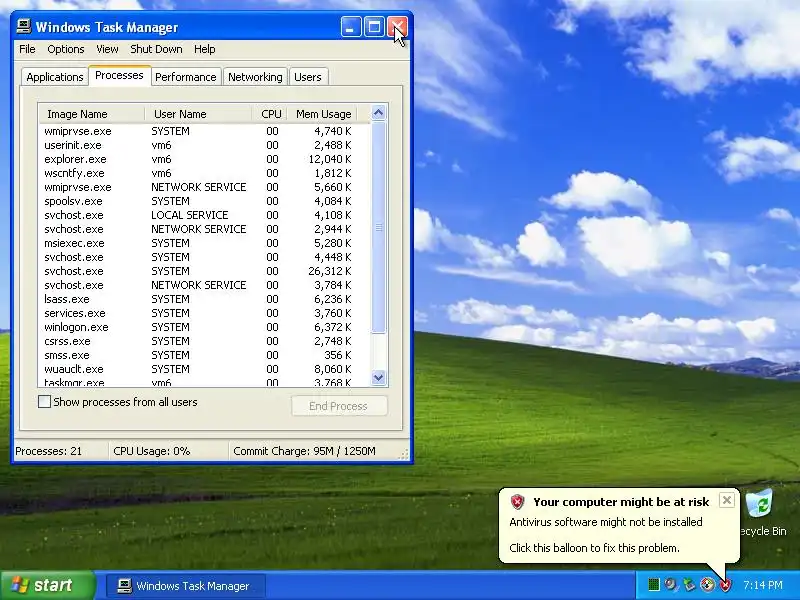Select the taskmgr.exe process row
Viewport: 800px width, 600px height.
coord(204,382)
